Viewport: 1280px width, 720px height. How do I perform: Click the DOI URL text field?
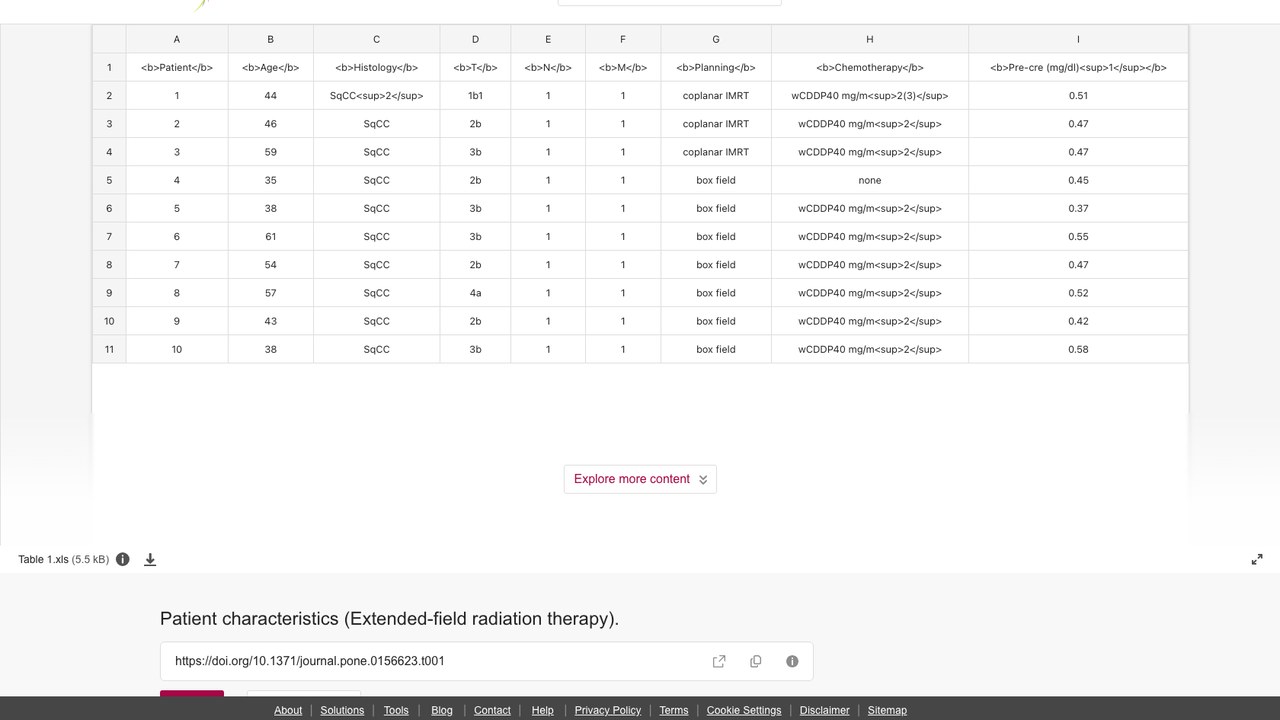tap(486, 661)
